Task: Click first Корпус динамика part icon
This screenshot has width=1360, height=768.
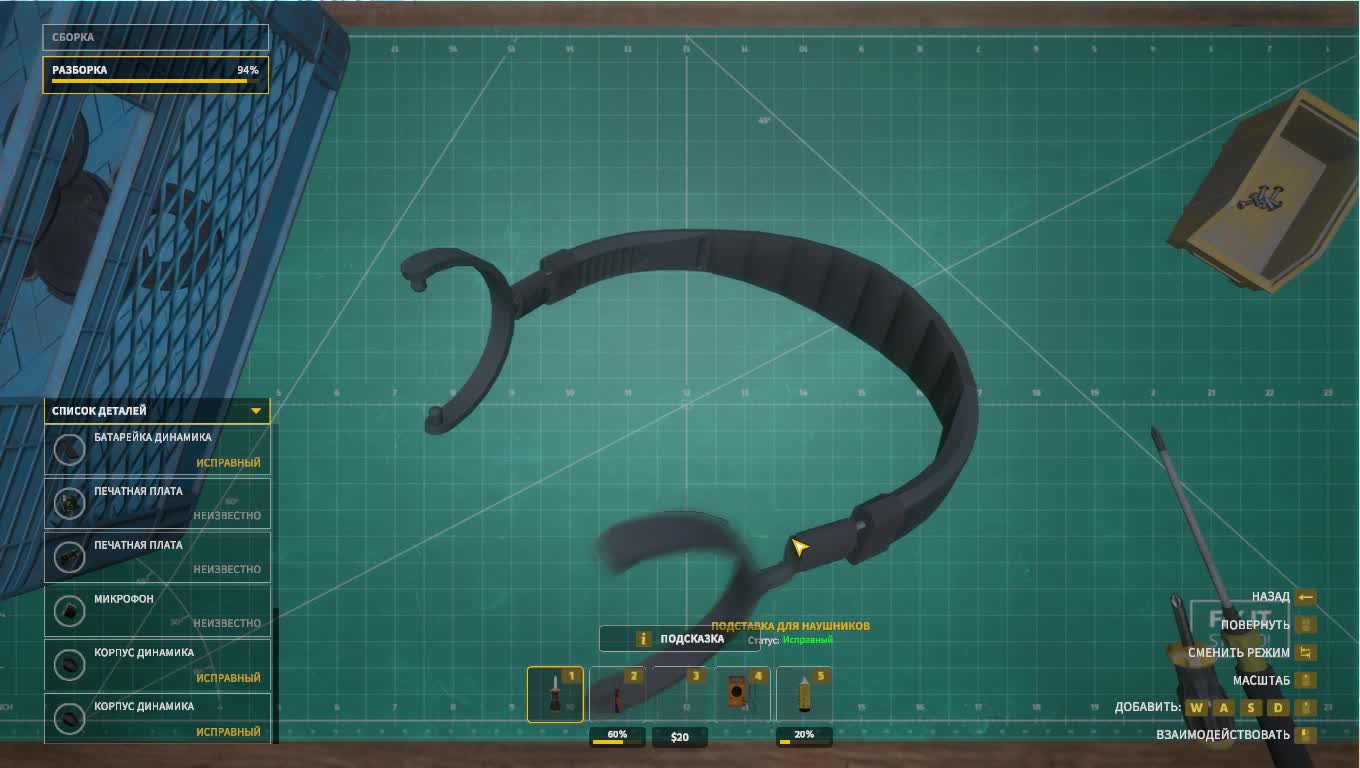Action: (70, 664)
